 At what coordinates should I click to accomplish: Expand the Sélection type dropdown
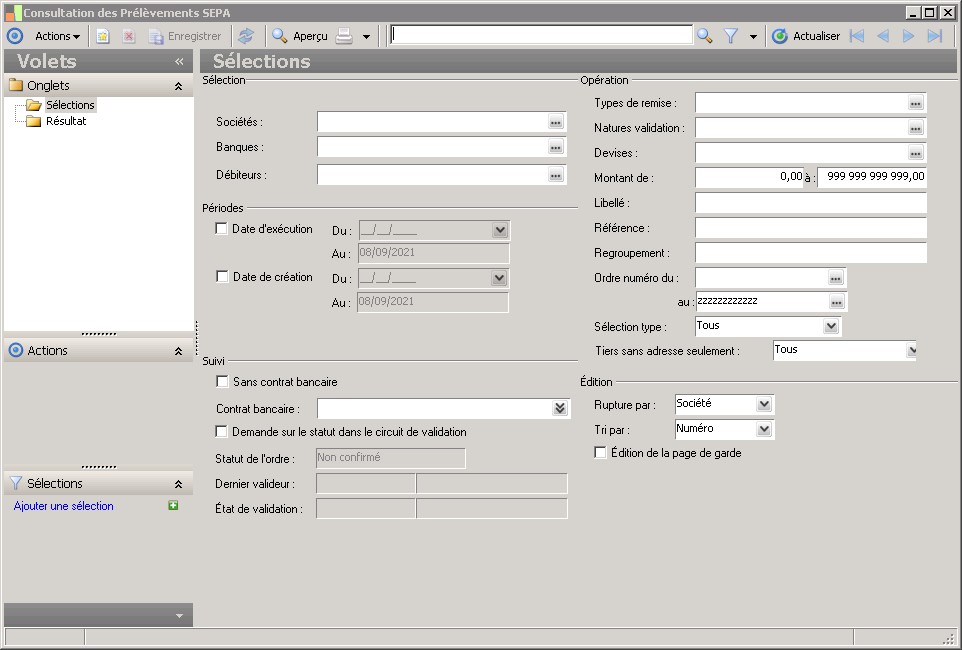(830, 326)
